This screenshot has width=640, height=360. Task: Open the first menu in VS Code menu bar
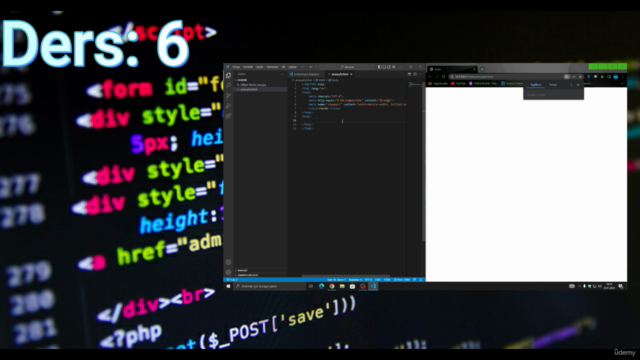pos(236,67)
